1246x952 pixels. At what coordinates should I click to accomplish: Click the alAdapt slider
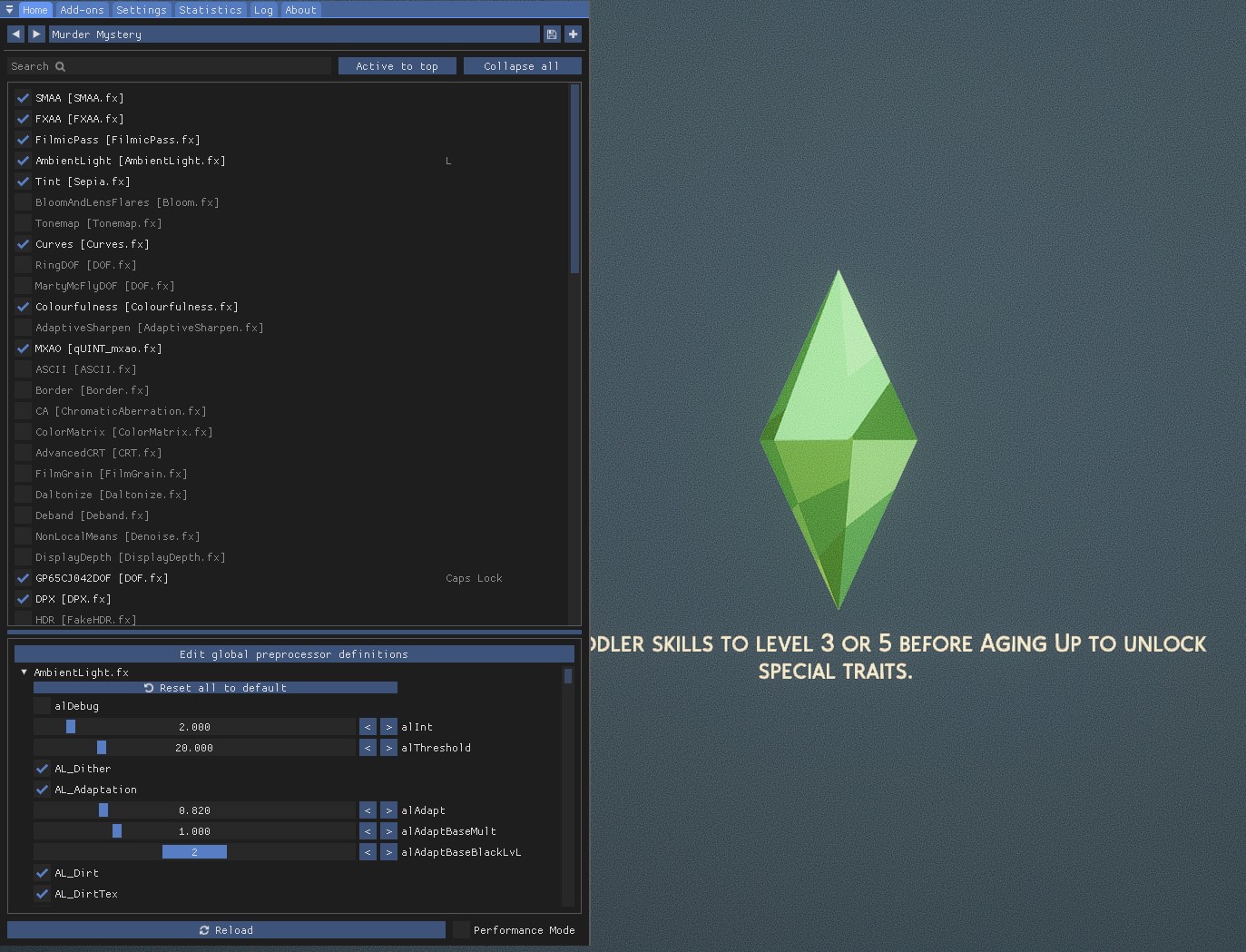pos(194,810)
